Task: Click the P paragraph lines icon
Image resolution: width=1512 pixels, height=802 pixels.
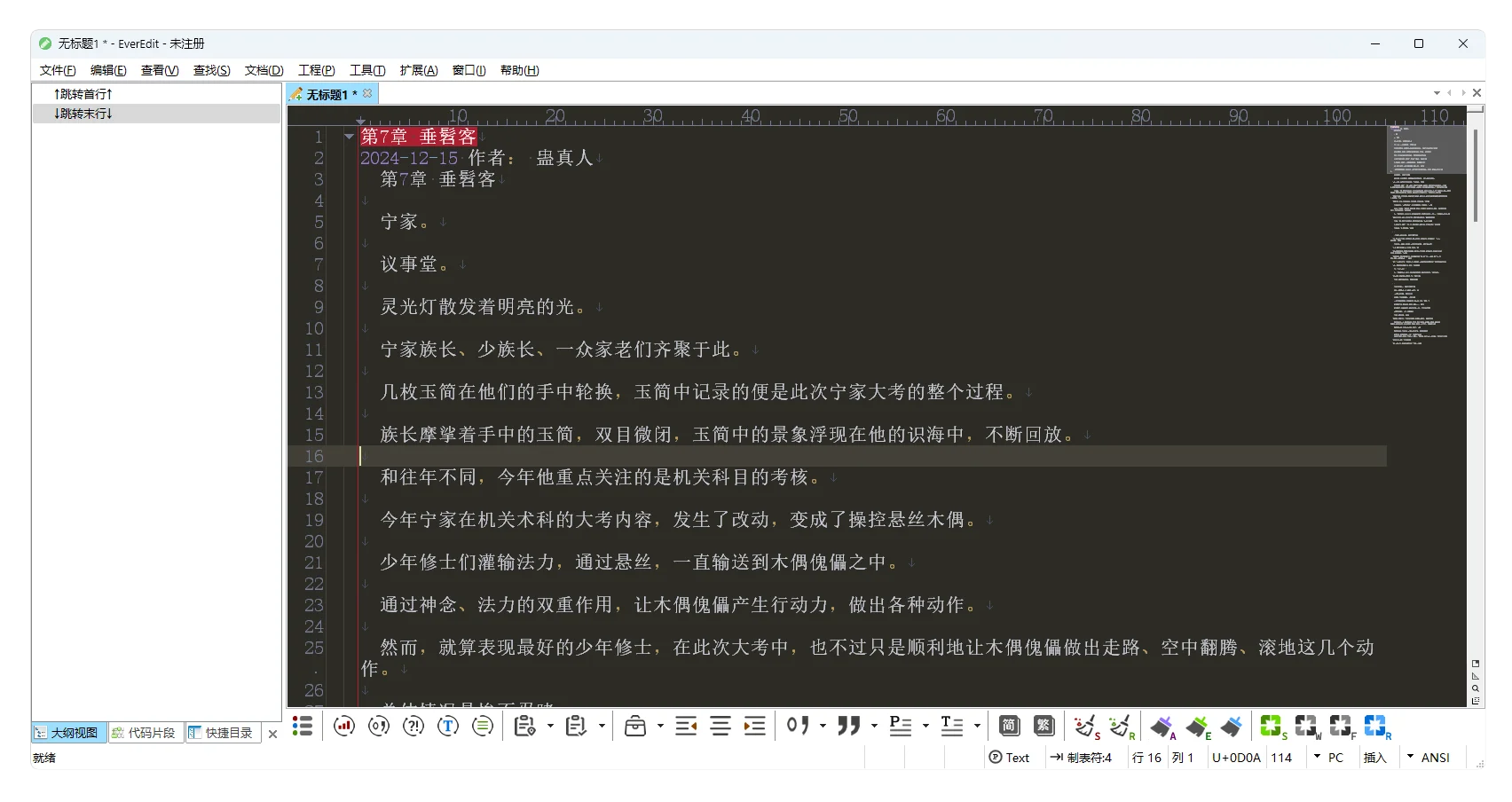Action: (x=901, y=727)
